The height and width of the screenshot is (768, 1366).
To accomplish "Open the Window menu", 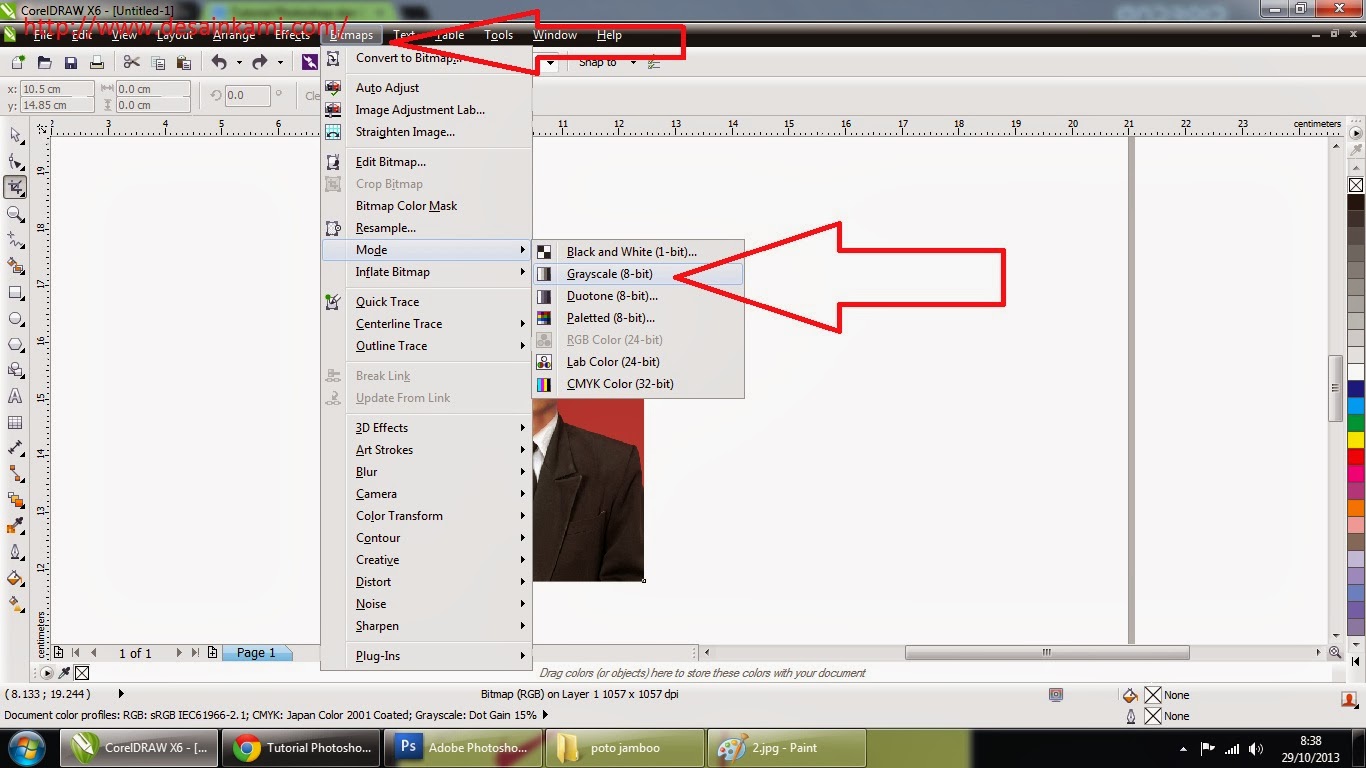I will (x=554, y=35).
